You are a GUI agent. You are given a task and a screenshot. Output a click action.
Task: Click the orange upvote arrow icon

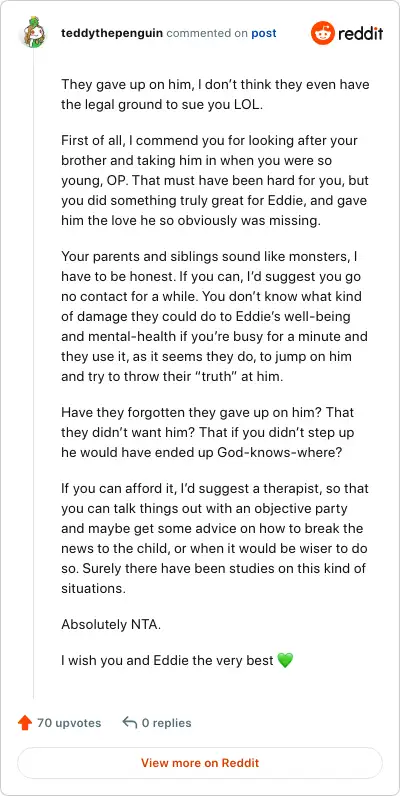point(24,722)
